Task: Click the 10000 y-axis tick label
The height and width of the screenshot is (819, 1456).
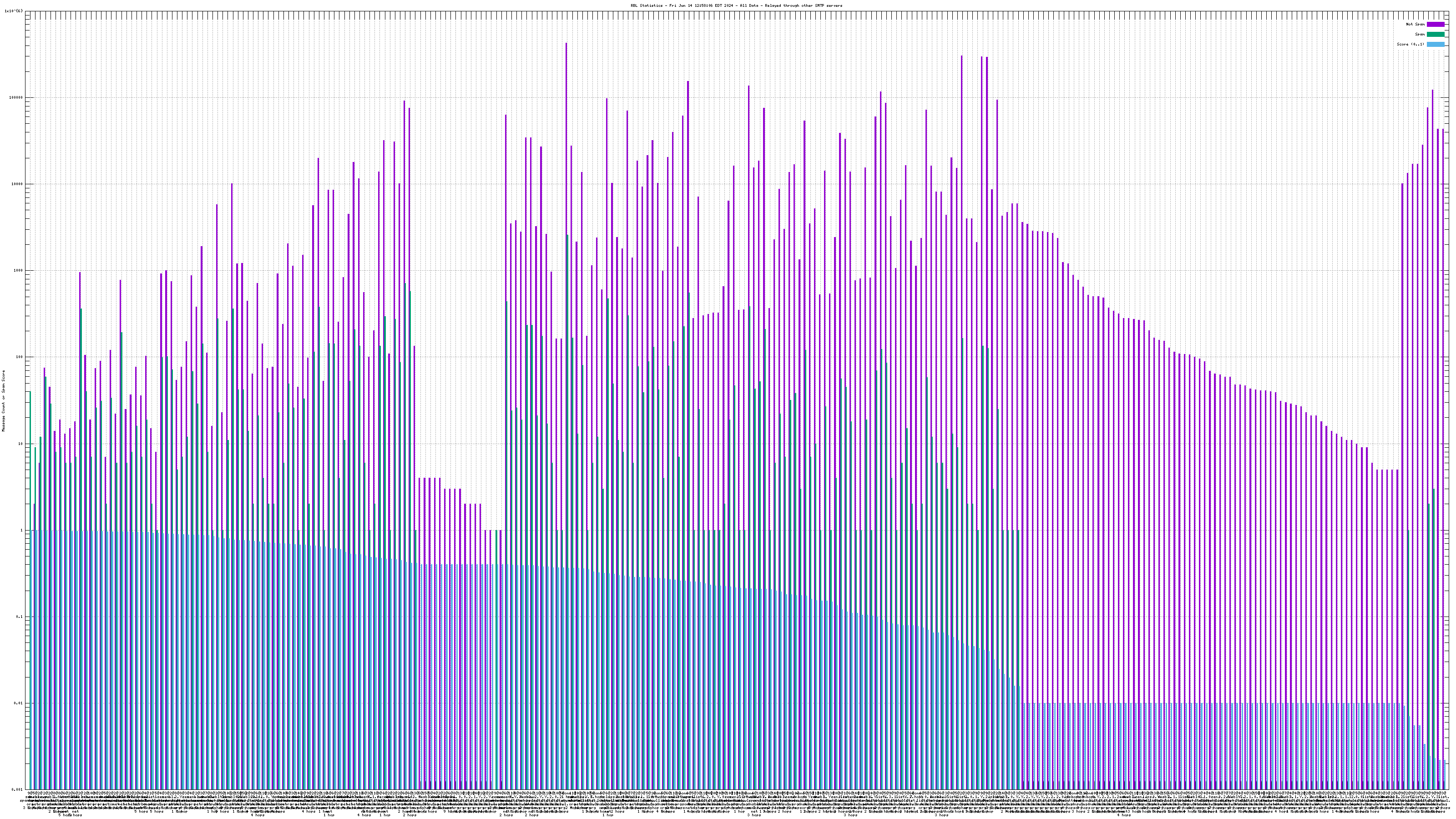Action: (x=18, y=184)
